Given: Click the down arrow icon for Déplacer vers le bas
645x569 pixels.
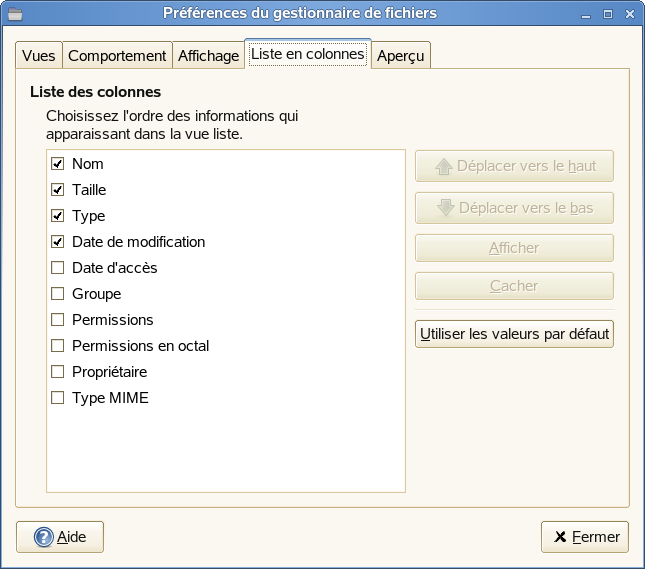Looking at the screenshot, I should [446, 208].
